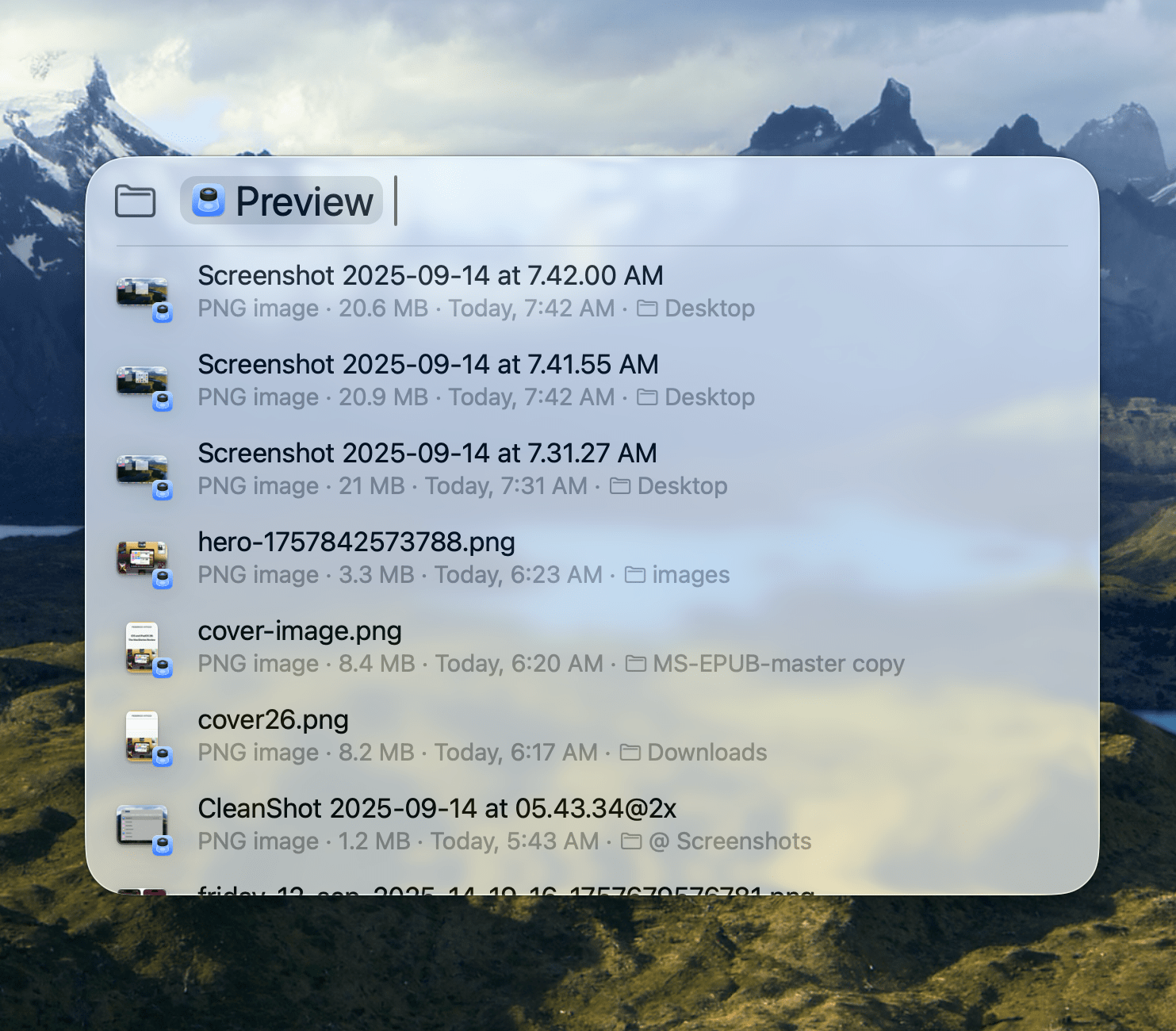1176x1031 pixels.
Task: Click MS-EPUB-master copy folder label
Action: coord(765,663)
